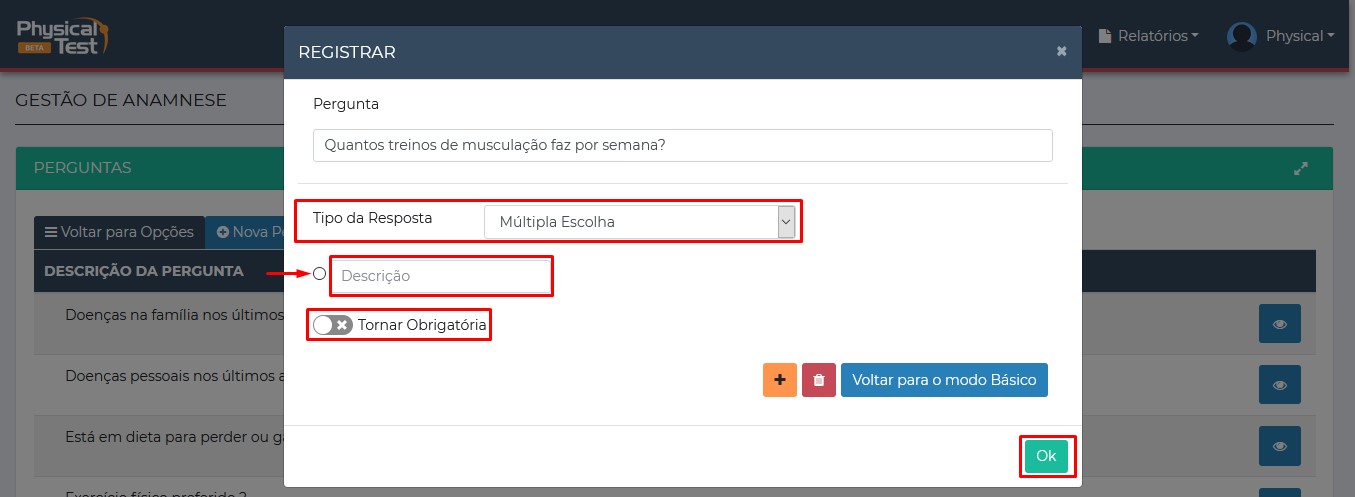Click the Voltar para Opções tab

[x=119, y=232]
